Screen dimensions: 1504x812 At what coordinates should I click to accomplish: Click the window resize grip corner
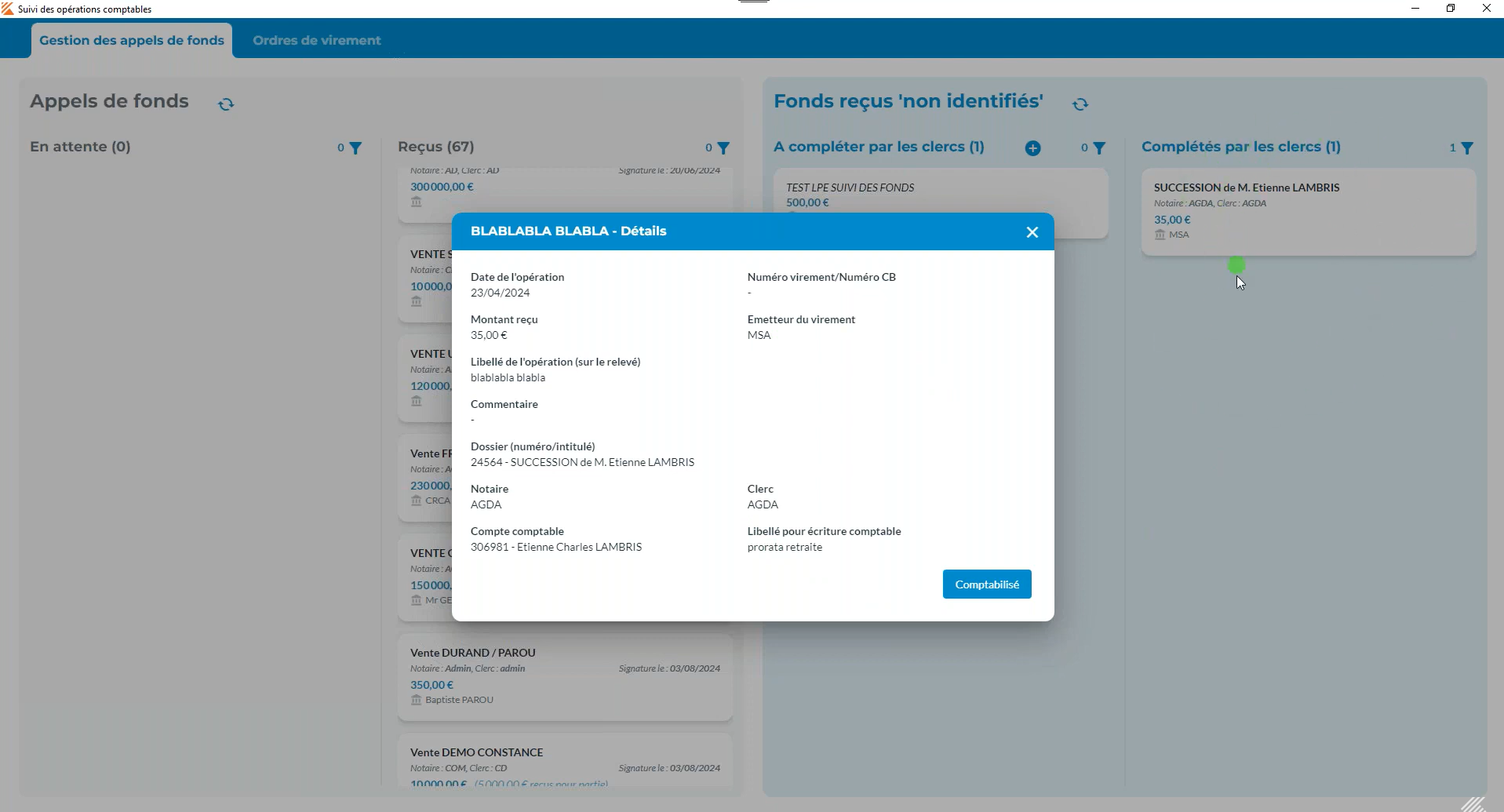point(1473,803)
